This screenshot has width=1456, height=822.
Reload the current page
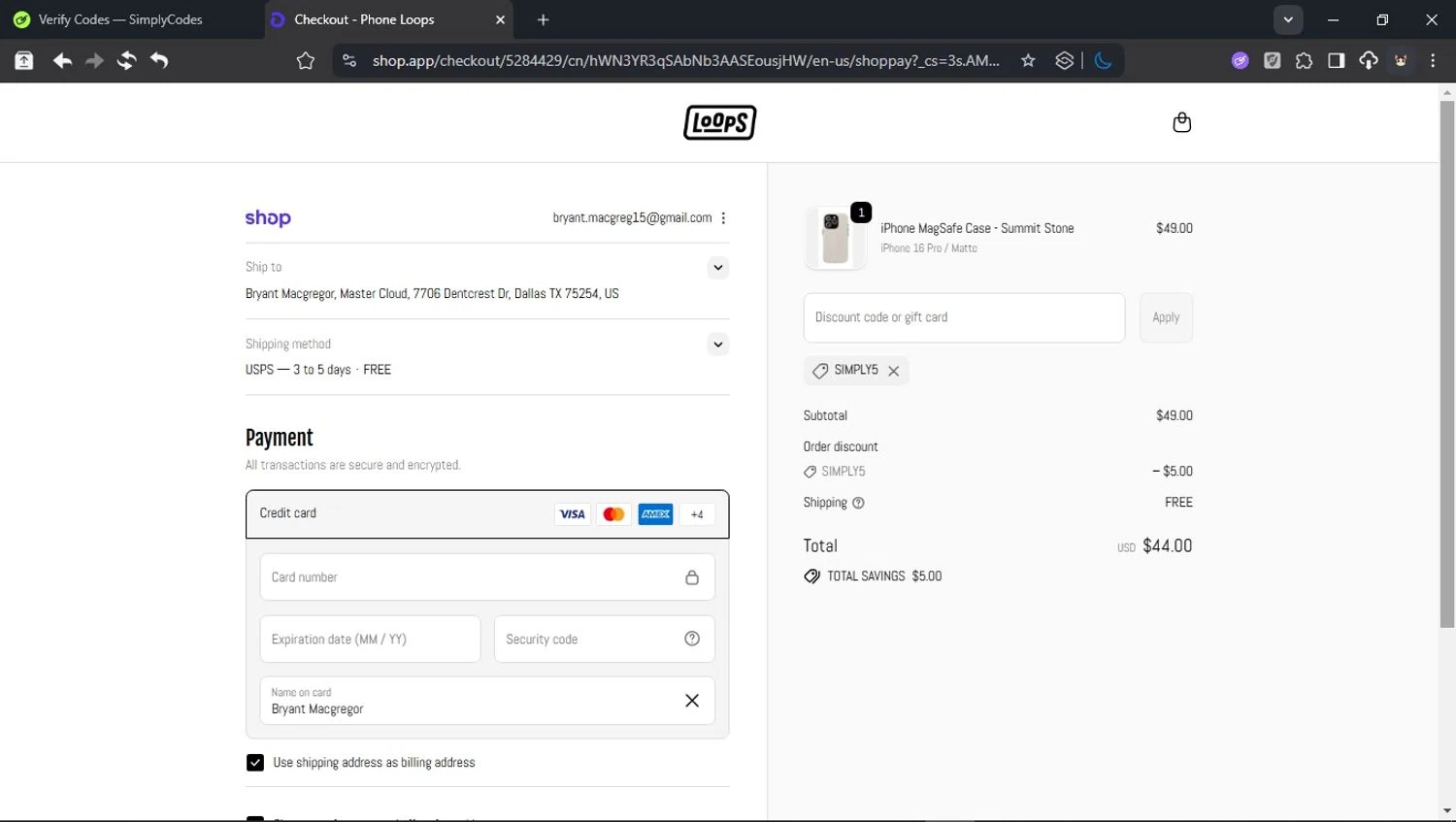(x=126, y=61)
